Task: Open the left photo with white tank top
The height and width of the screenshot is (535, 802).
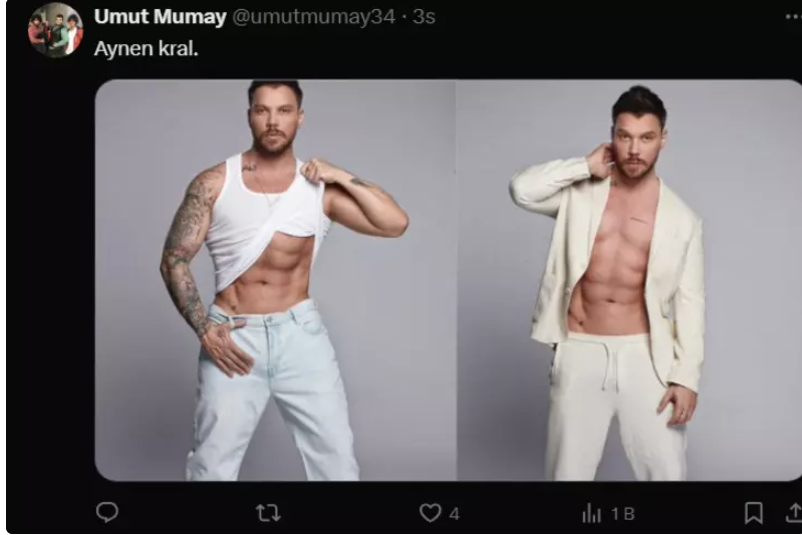Action: click(x=276, y=280)
